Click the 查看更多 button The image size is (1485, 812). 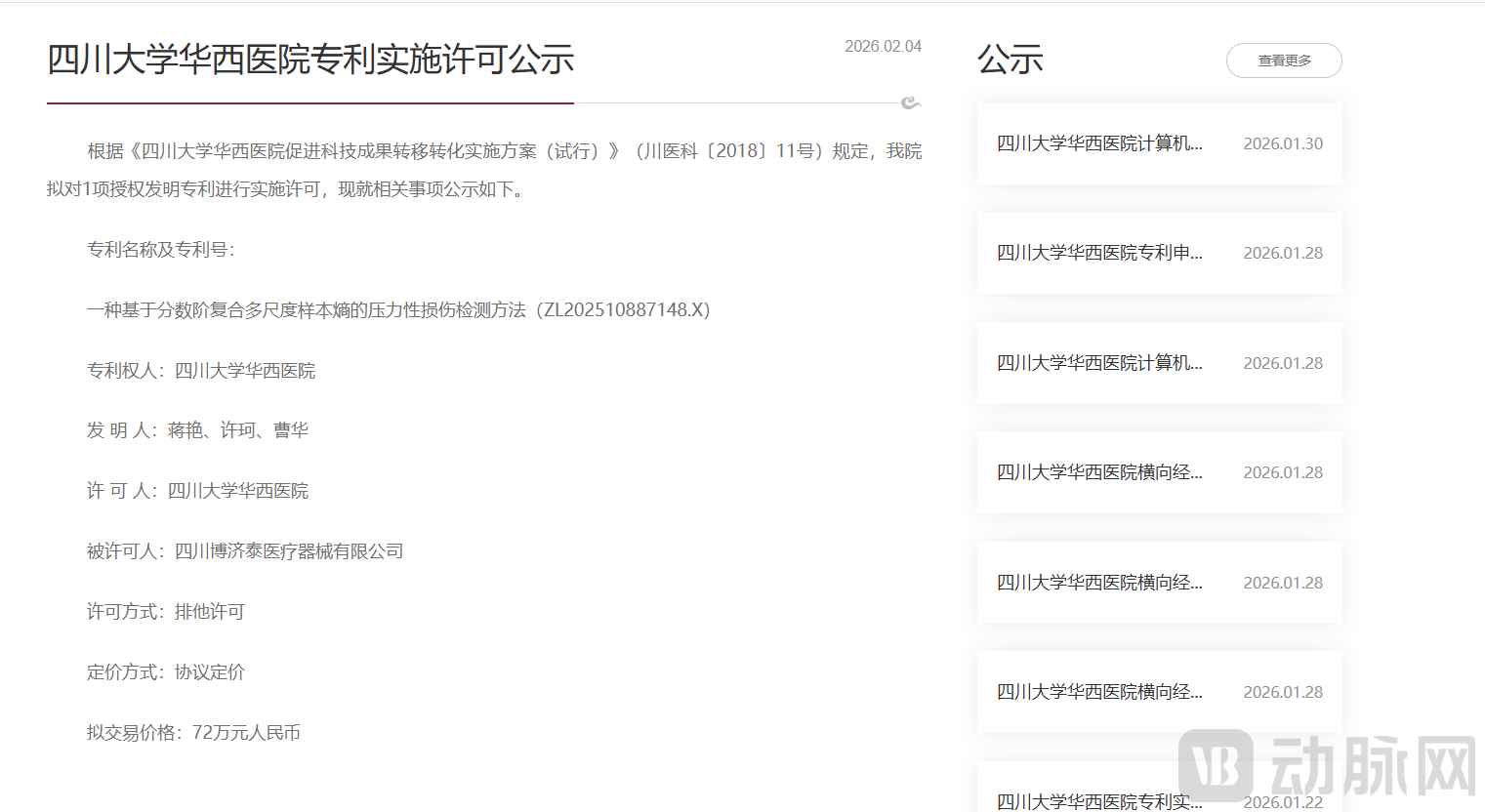[1283, 61]
